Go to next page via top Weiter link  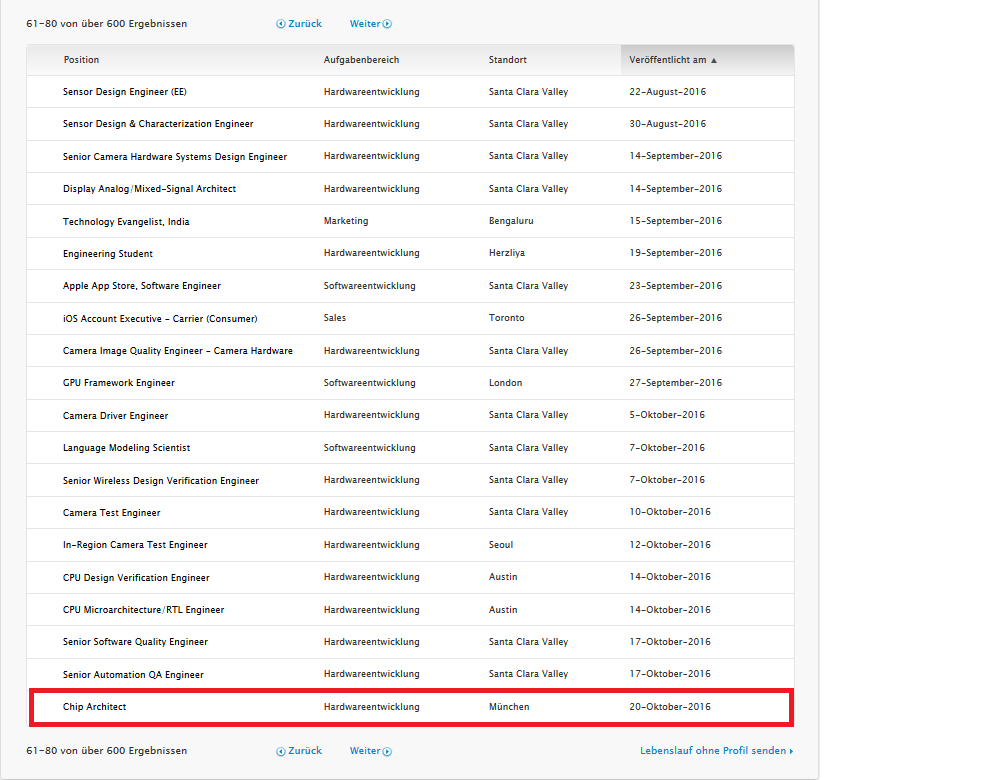[365, 24]
